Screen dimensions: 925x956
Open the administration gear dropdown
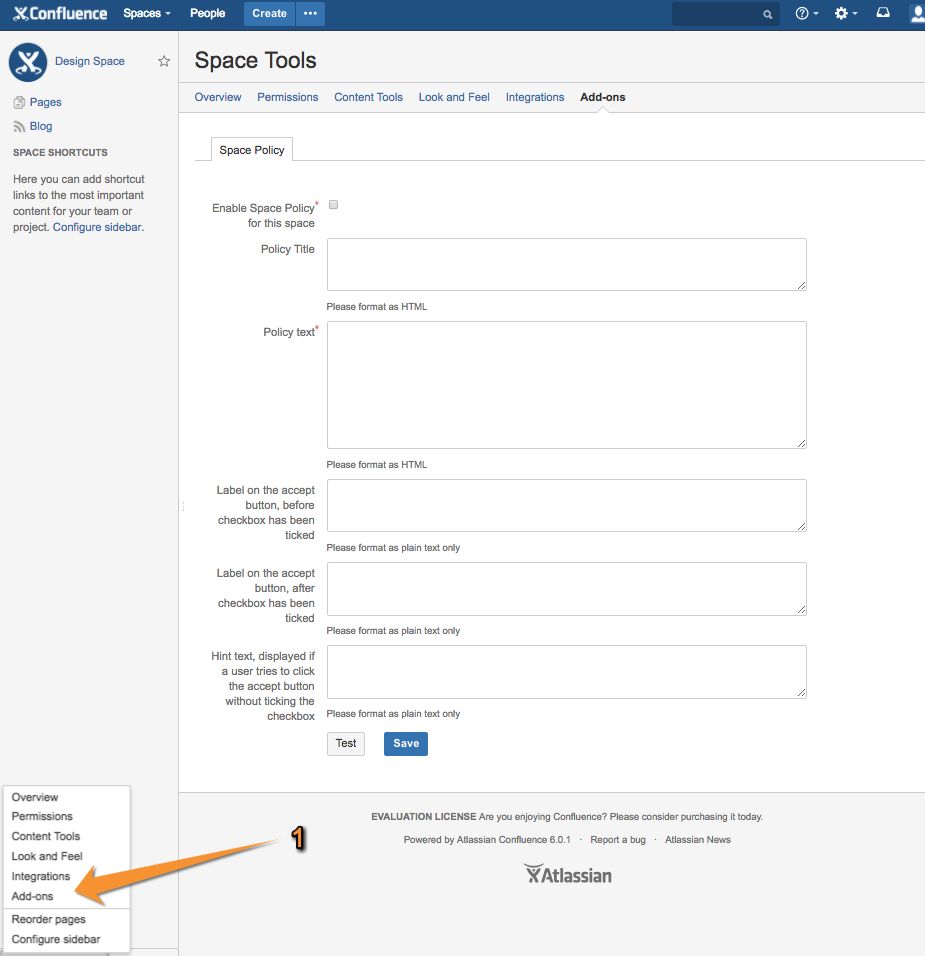tap(845, 14)
